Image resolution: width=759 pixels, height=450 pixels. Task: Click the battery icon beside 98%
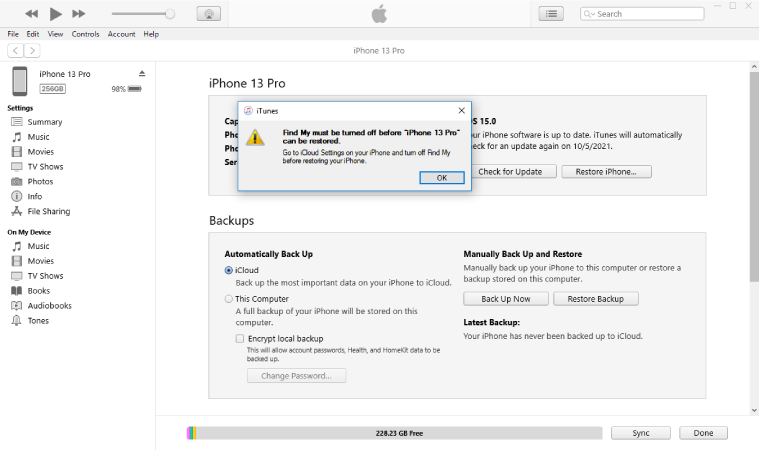(x=135, y=89)
